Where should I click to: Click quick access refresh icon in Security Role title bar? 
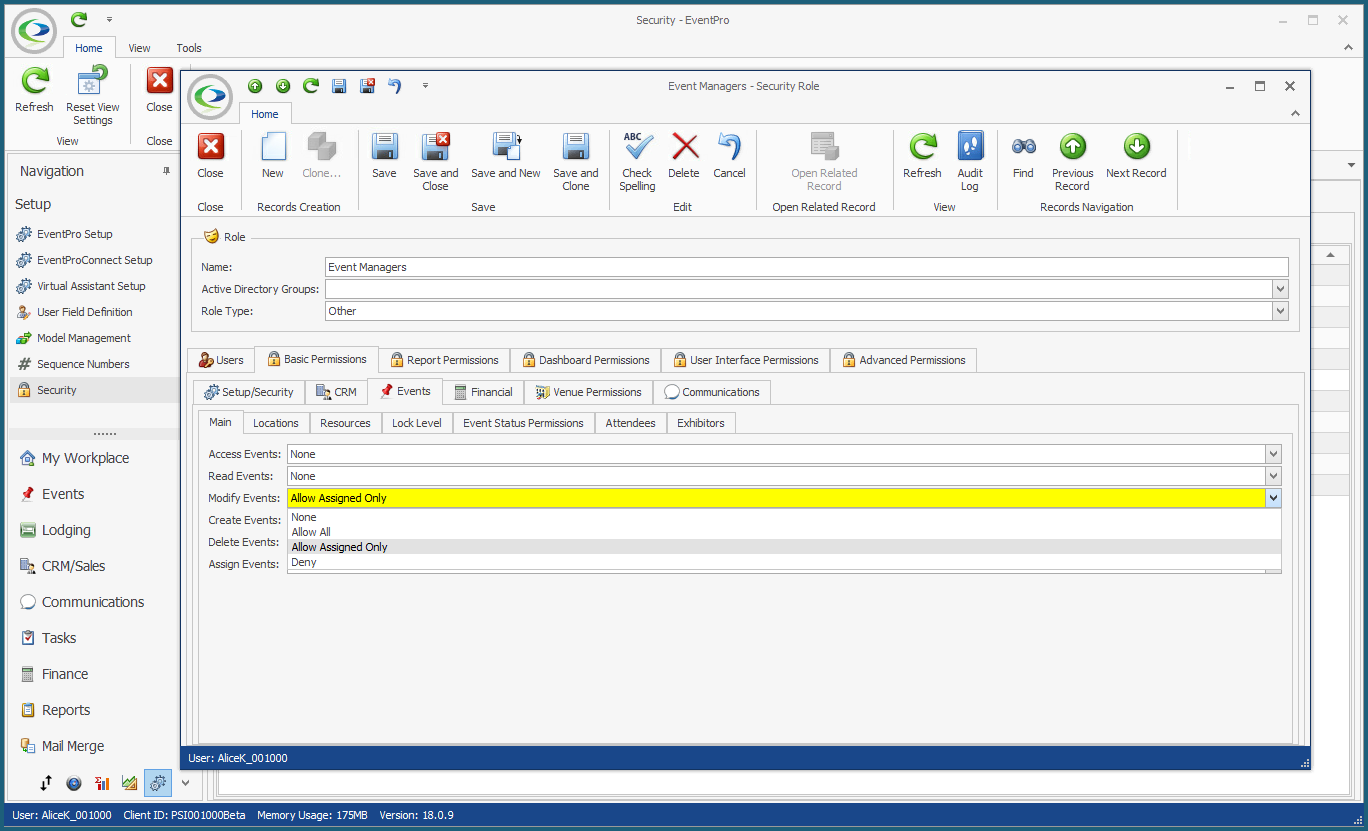coord(311,86)
